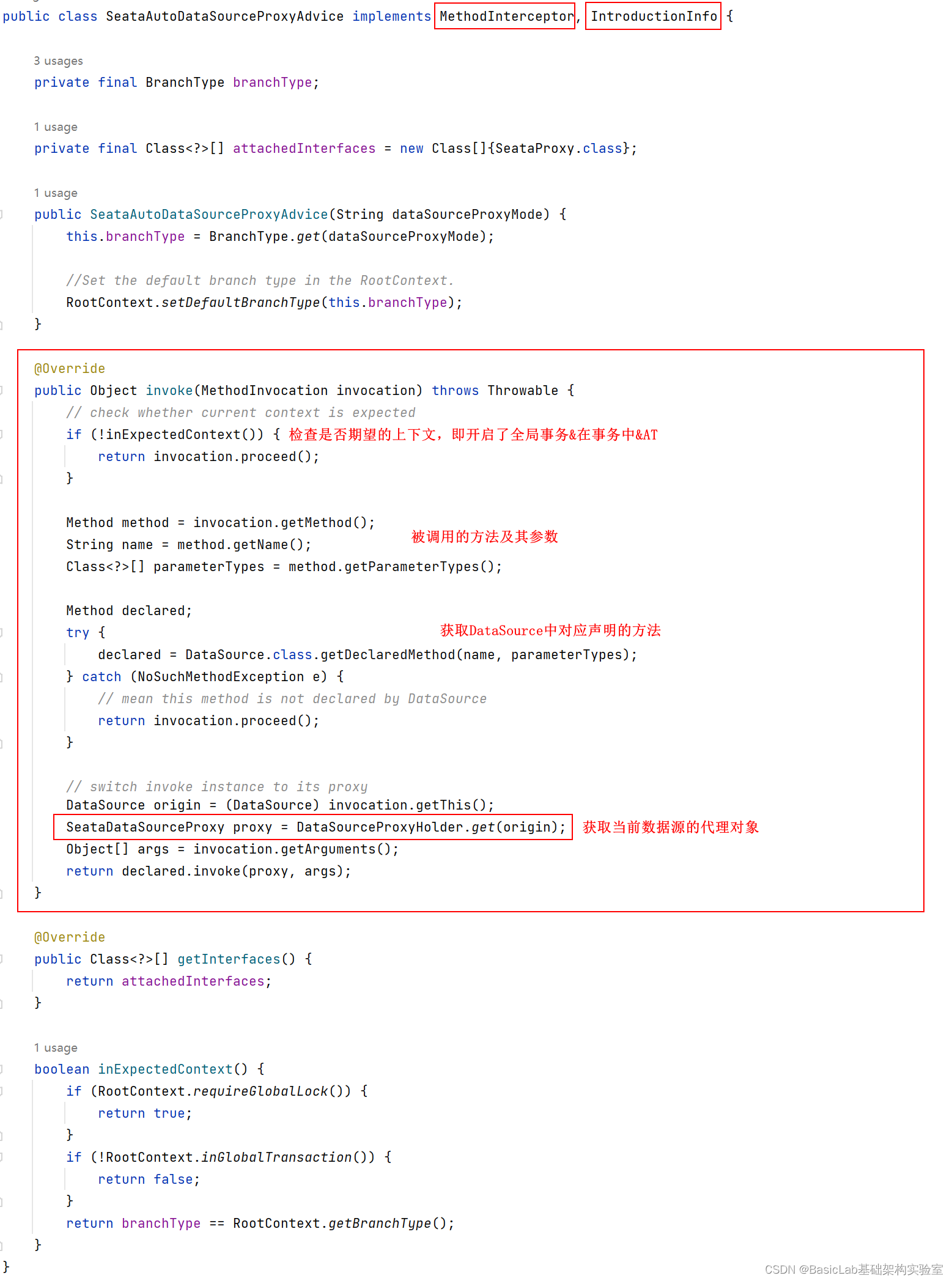Click the CSDN BasicLab watermark text
The image size is (952, 1281).
854,1270
